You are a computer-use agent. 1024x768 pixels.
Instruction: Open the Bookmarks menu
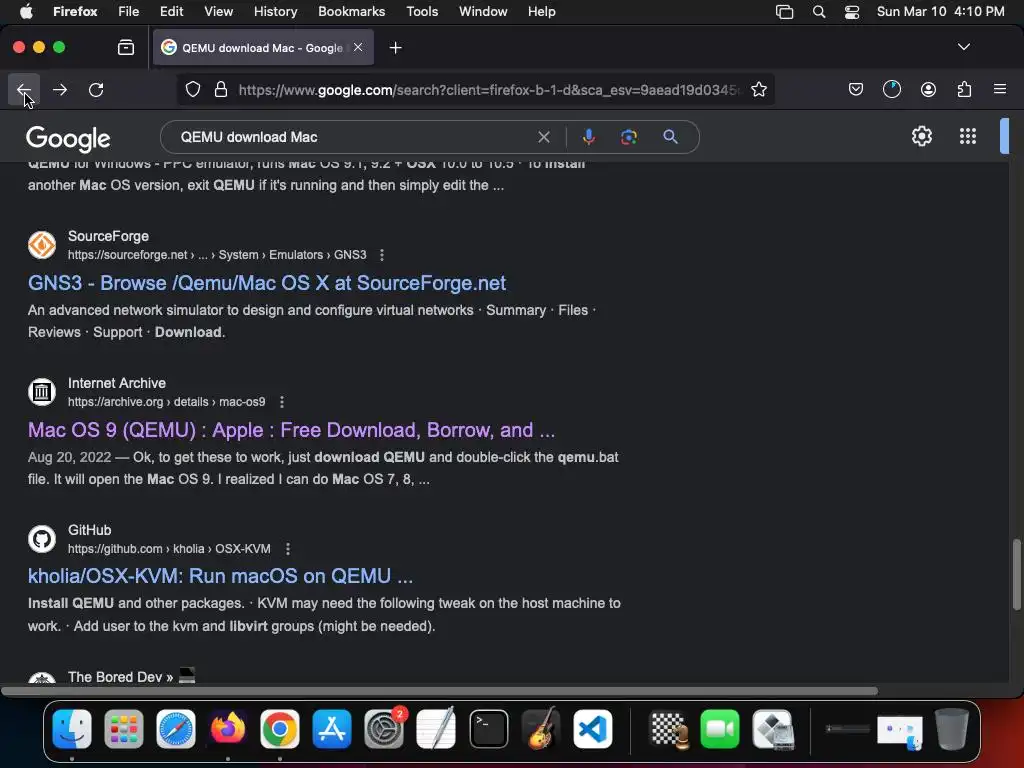click(x=351, y=12)
